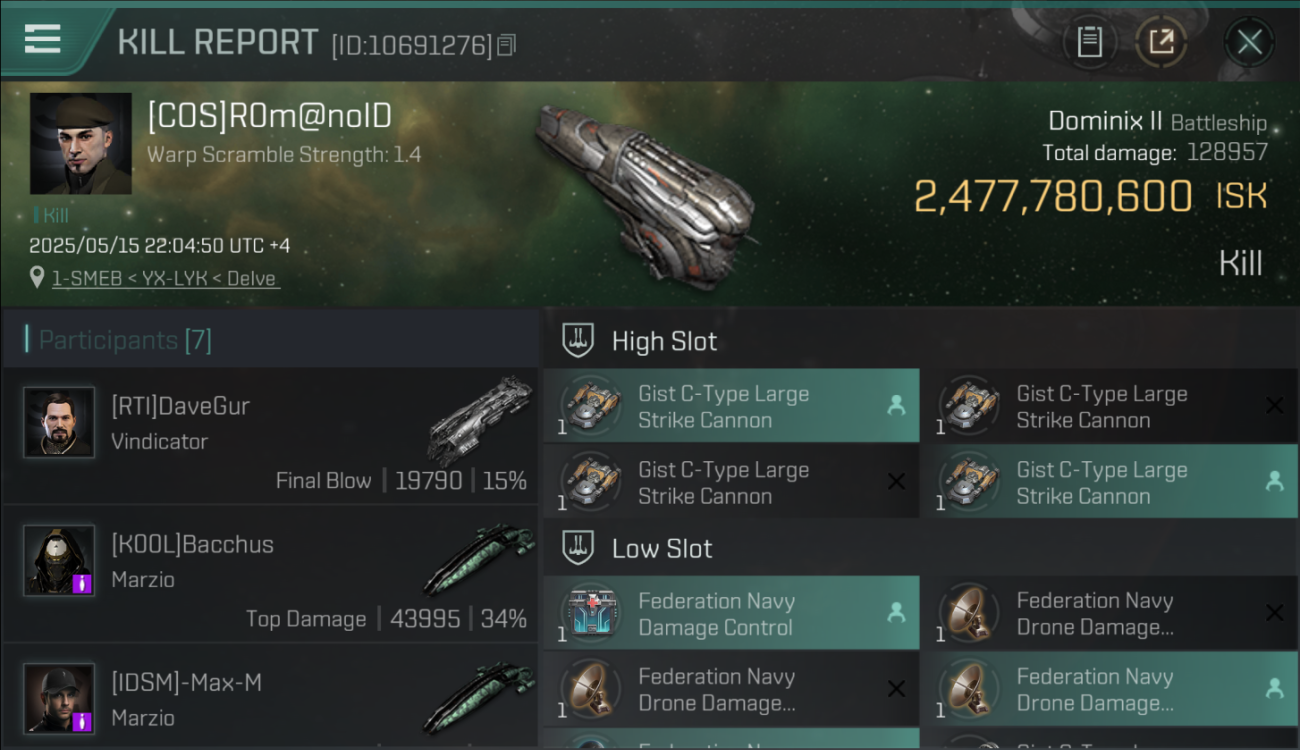
Task: Close the Kill Report window
Action: click(x=1249, y=42)
